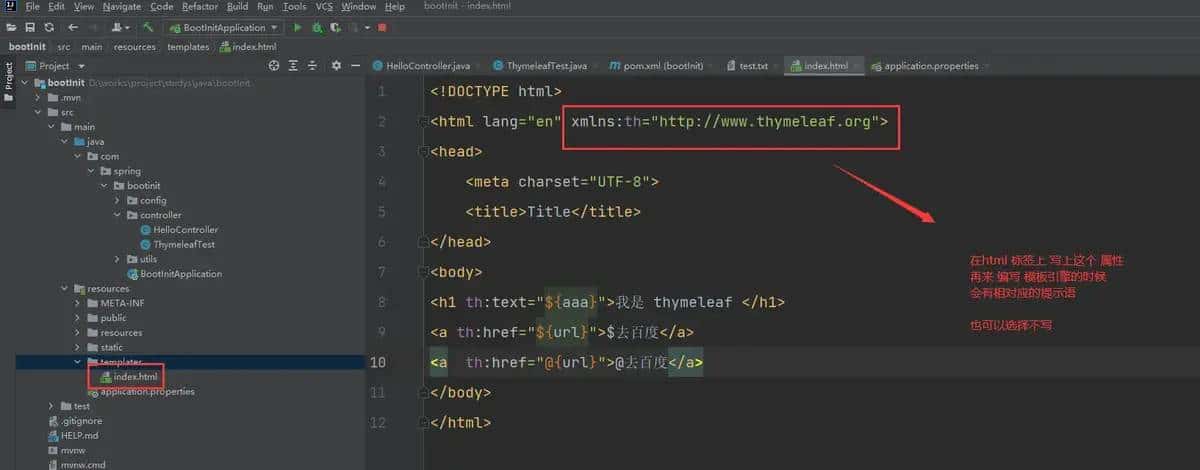The height and width of the screenshot is (470, 1200).
Task: Run with coverage icon
Action: tap(335, 27)
